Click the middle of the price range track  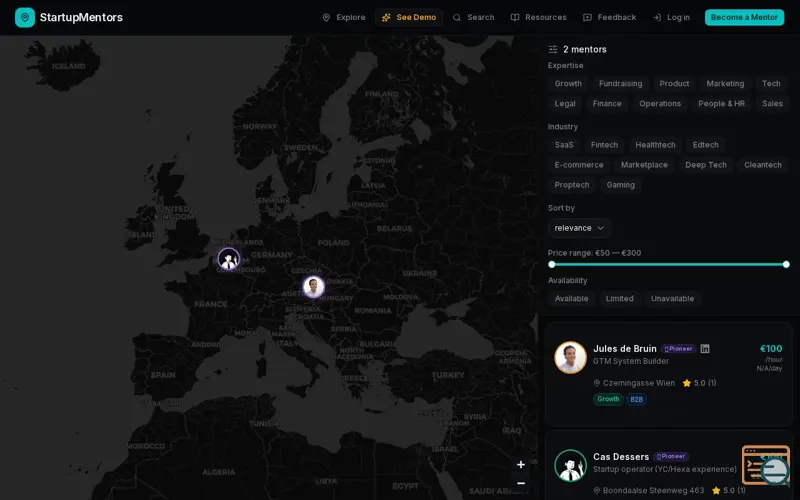tap(669, 264)
